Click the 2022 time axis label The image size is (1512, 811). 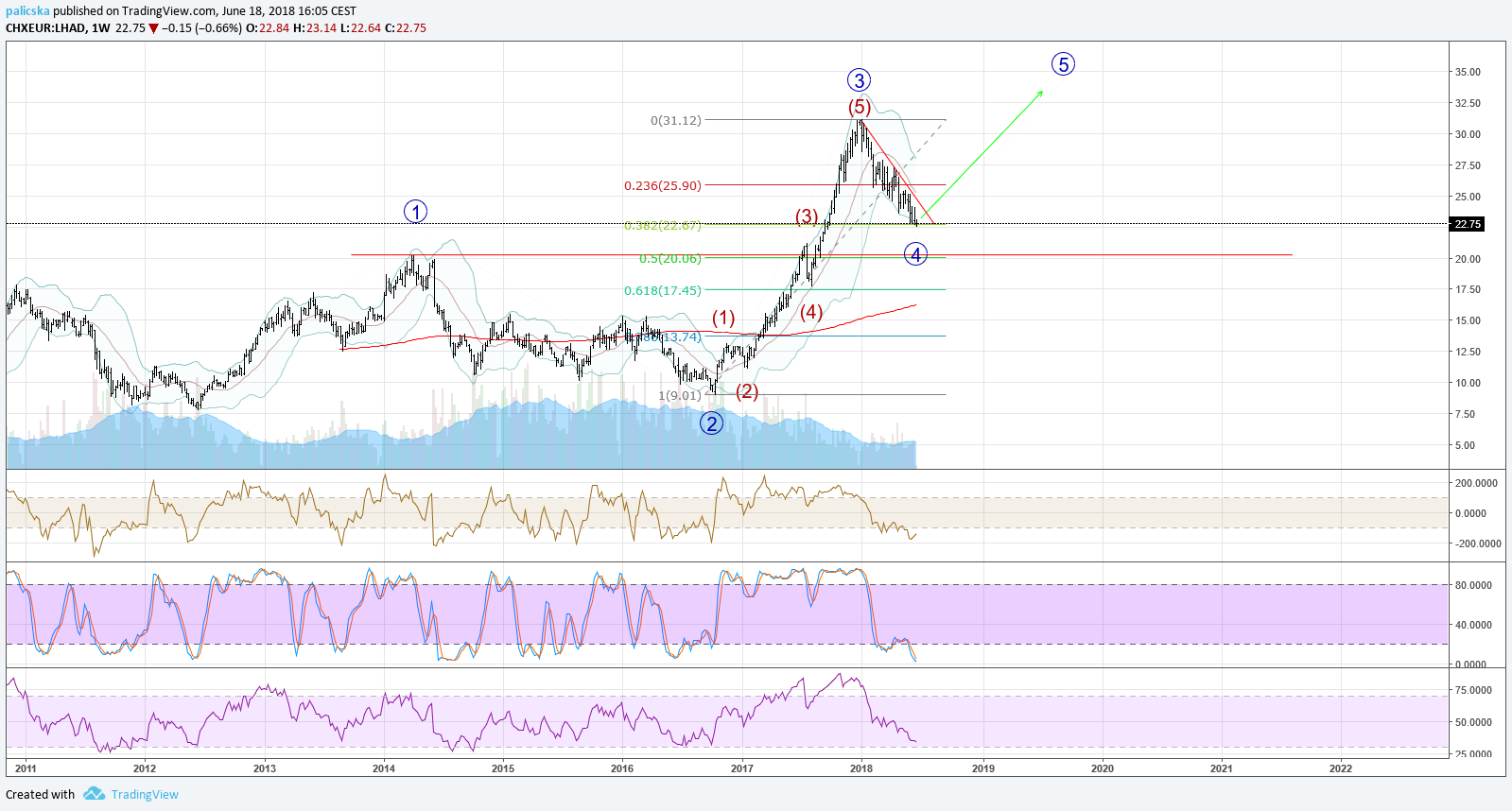click(1341, 768)
